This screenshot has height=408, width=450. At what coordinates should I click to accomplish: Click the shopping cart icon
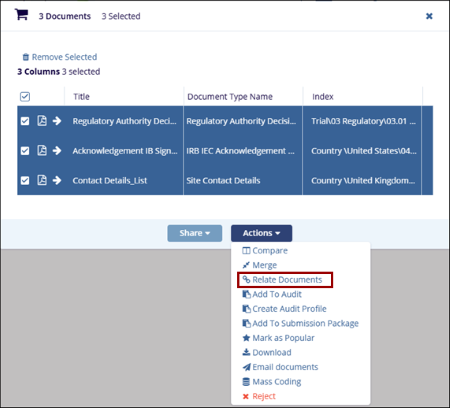[x=21, y=15]
